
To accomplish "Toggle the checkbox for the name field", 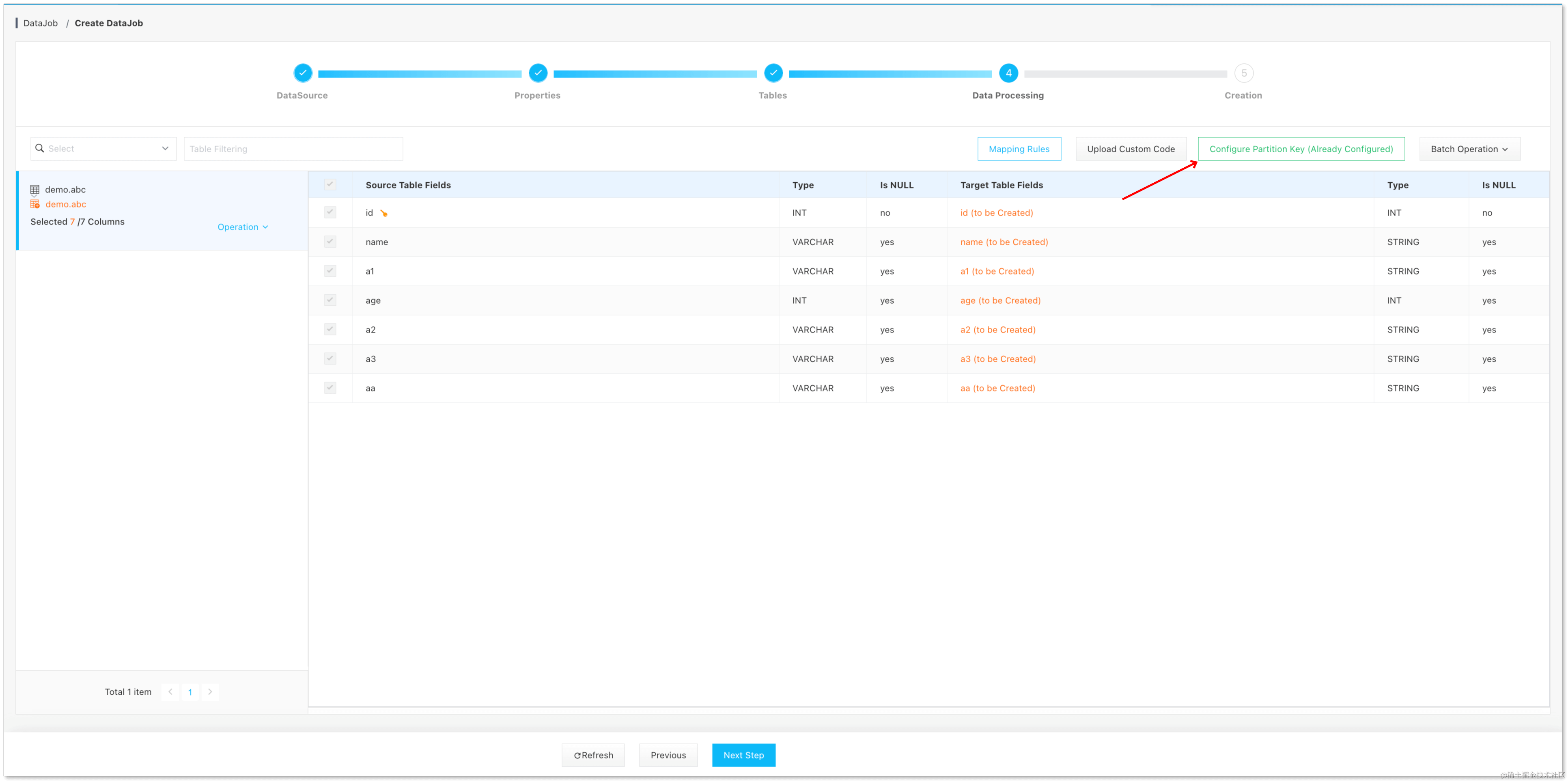I will point(330,242).
